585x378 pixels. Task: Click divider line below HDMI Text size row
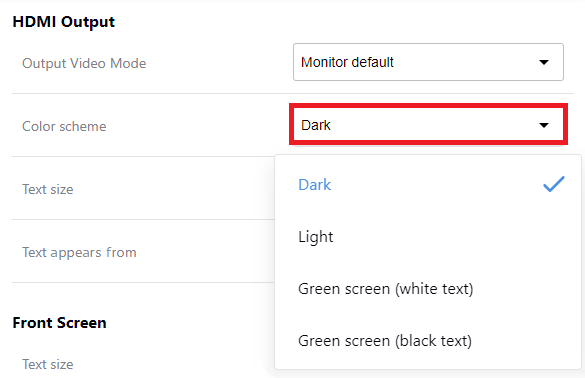coord(143,219)
